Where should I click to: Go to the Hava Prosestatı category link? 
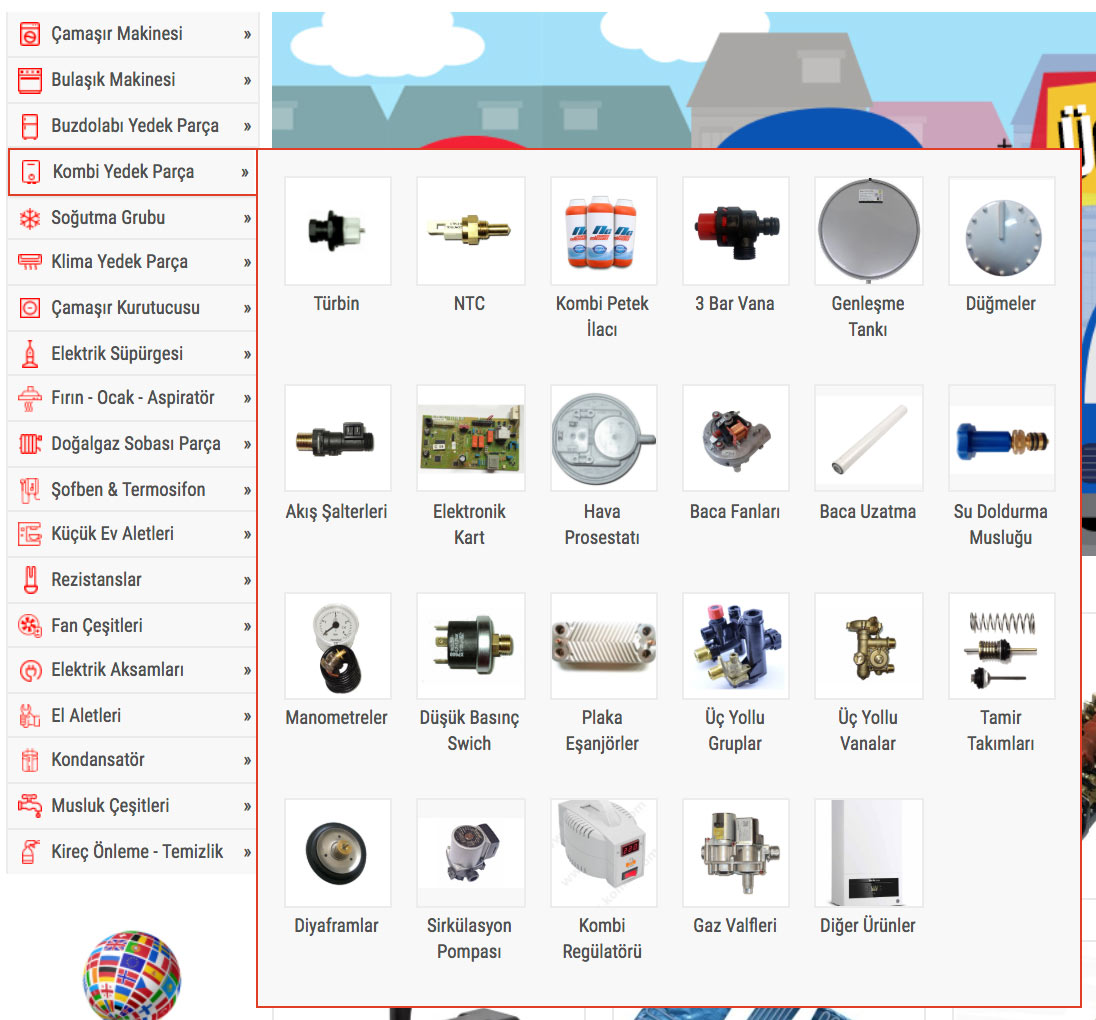[602, 524]
